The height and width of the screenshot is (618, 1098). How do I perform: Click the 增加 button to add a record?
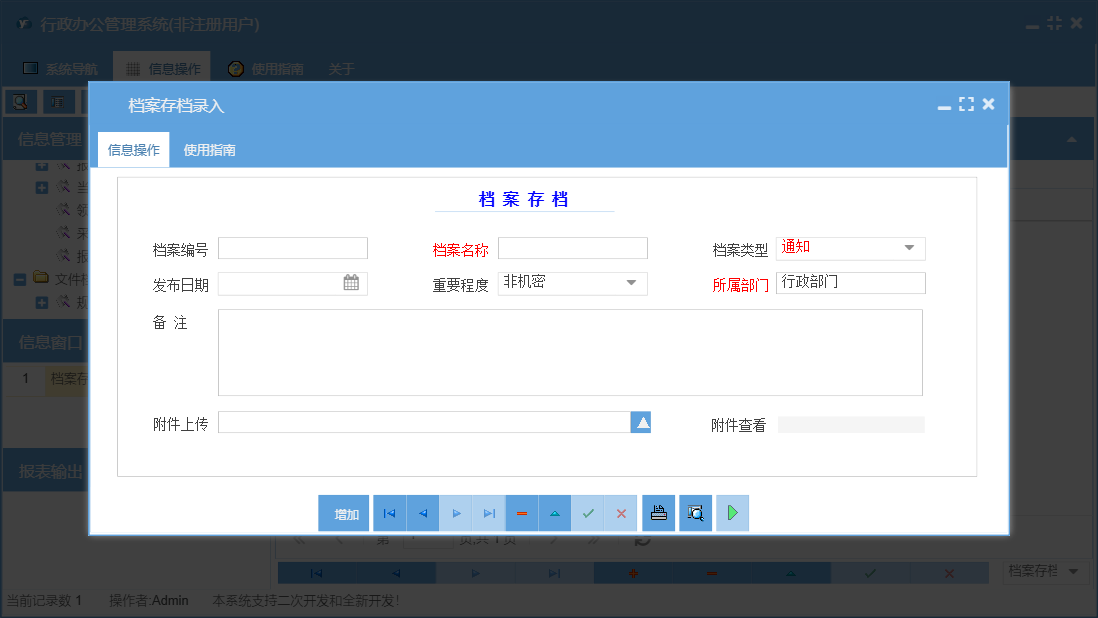coord(344,512)
